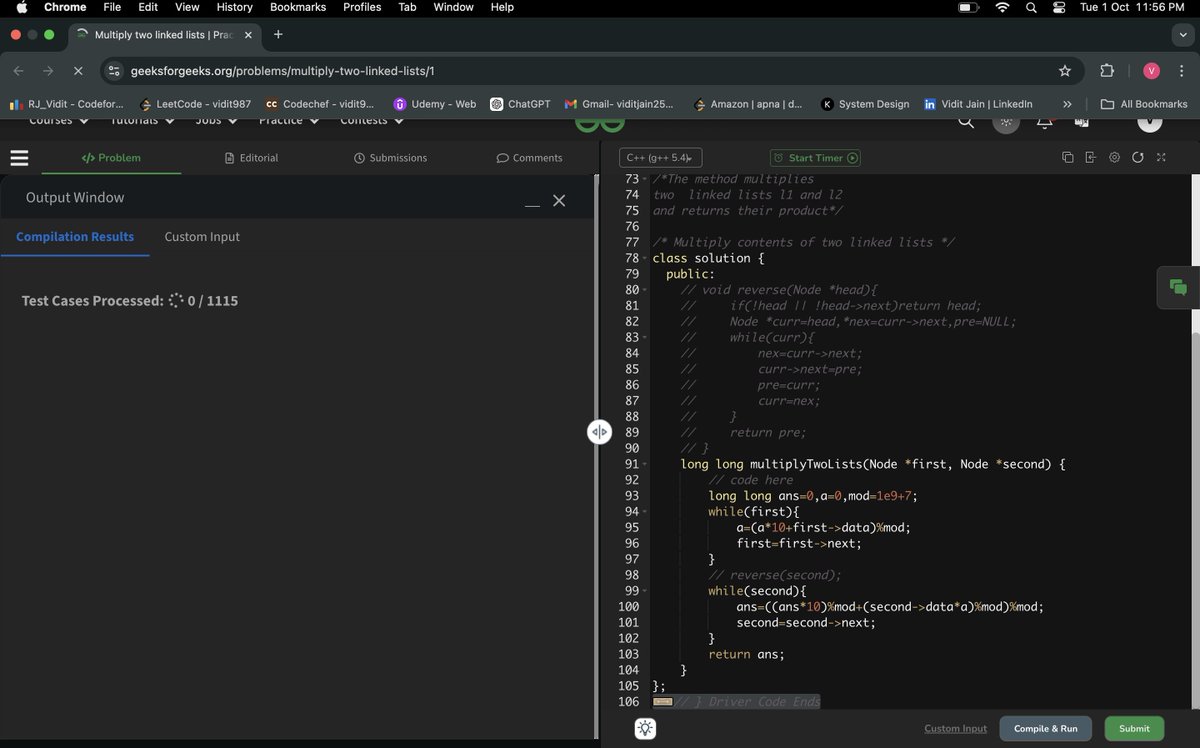
Task: Click the Wi-Fi status icon
Action: pos(1002,7)
